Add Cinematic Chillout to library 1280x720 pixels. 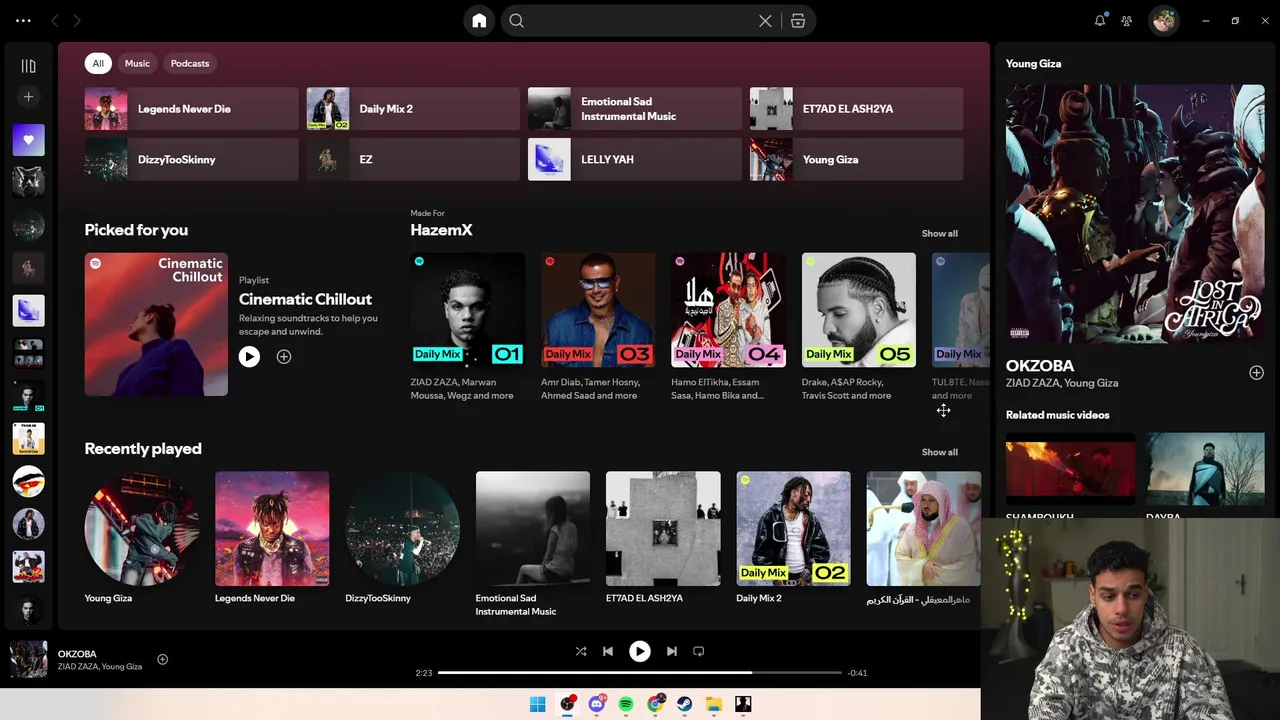coord(284,356)
